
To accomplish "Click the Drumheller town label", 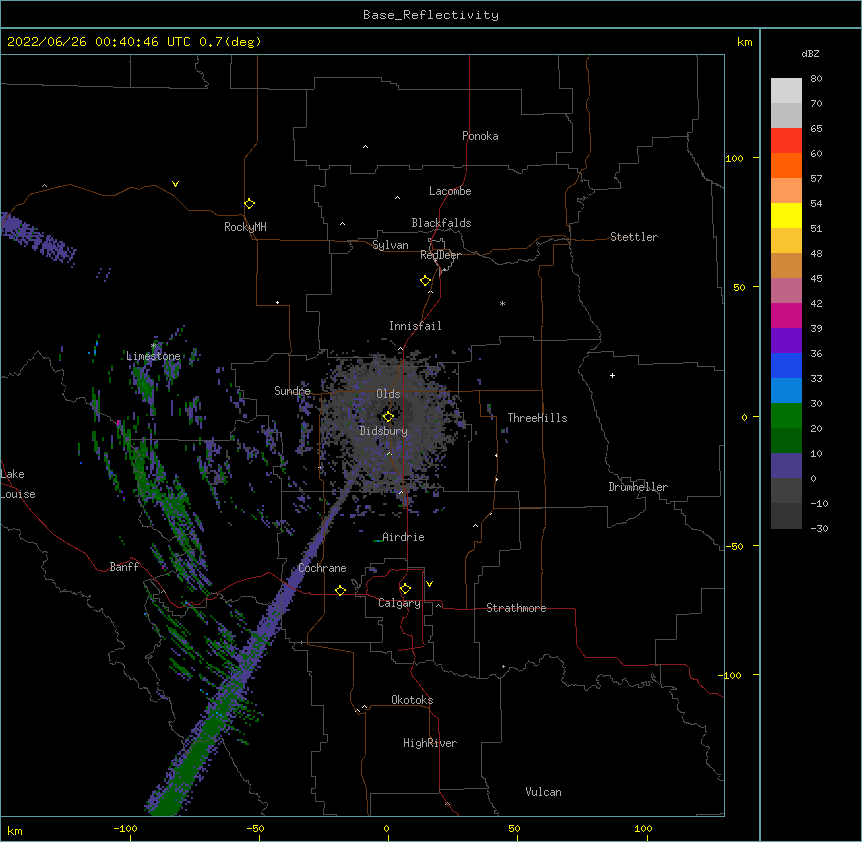I will tap(638, 487).
